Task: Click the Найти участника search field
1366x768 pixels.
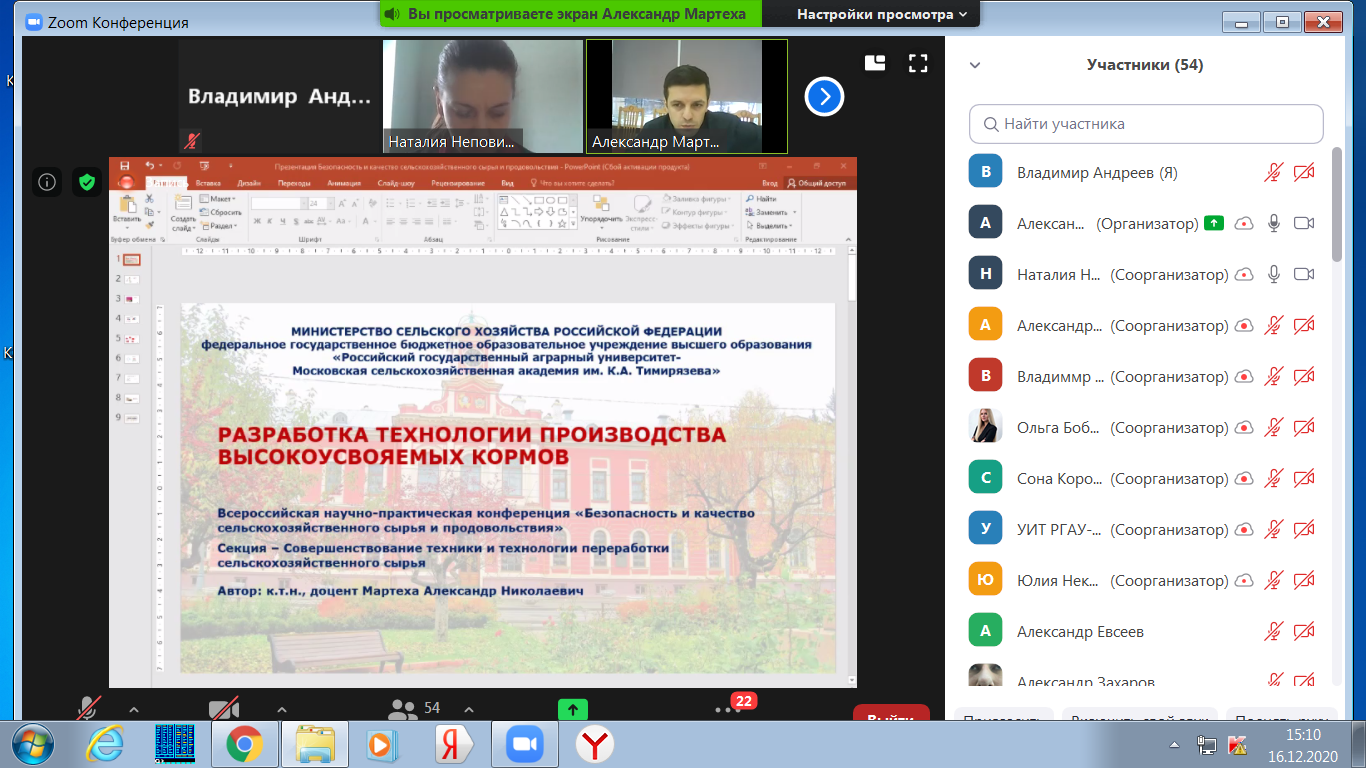Action: (1146, 124)
